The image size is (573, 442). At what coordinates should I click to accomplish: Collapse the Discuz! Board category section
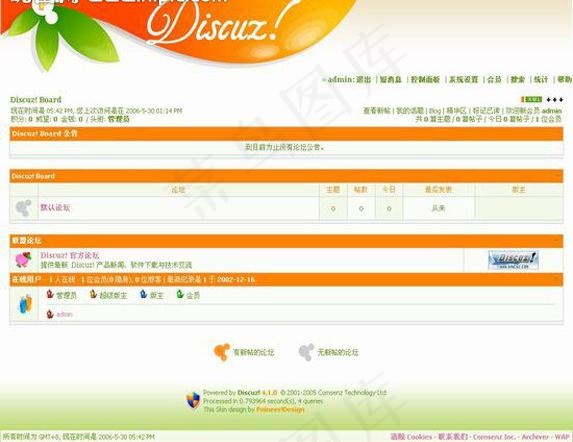(x=558, y=176)
